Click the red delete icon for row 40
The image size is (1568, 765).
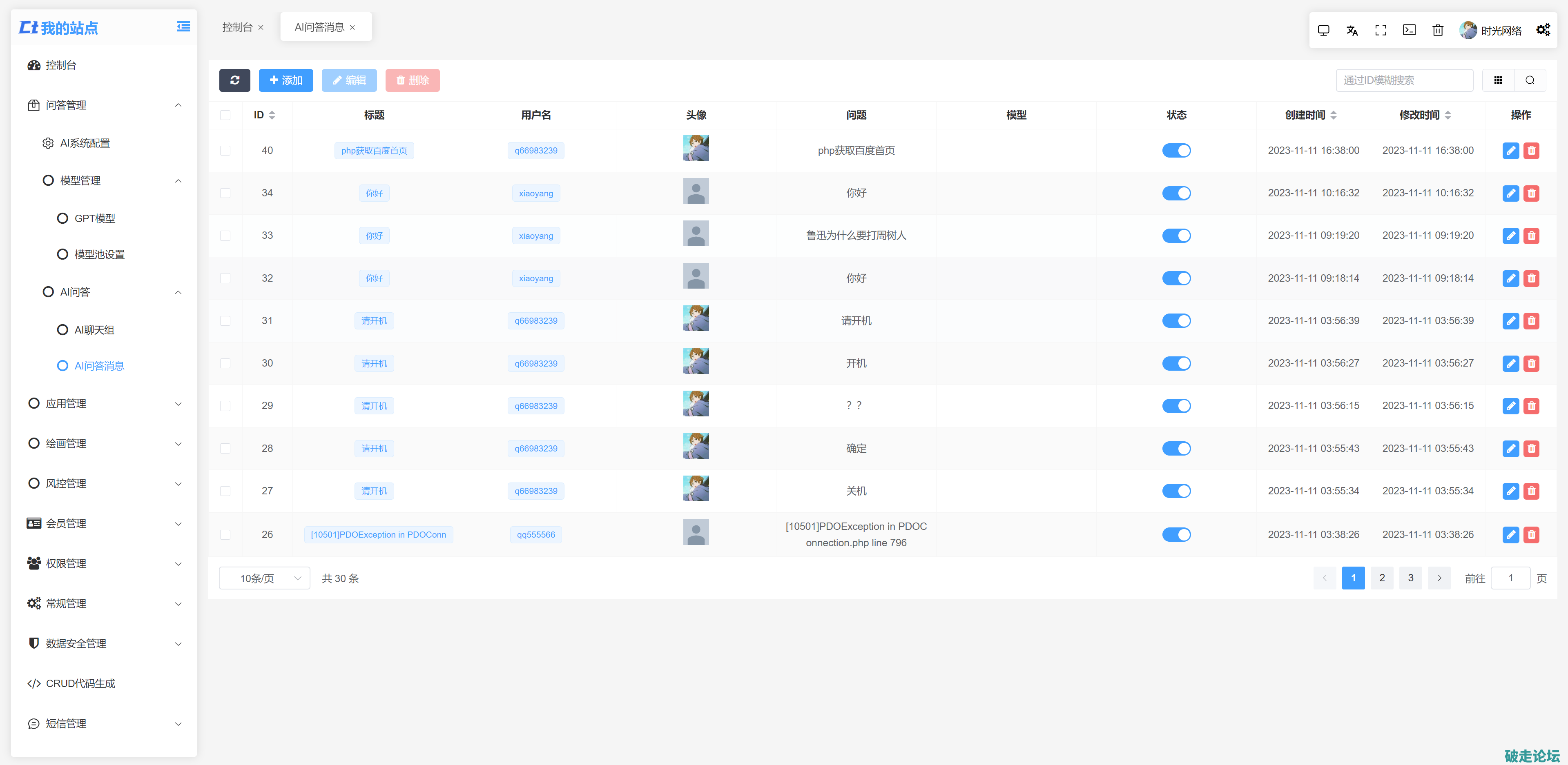1532,151
